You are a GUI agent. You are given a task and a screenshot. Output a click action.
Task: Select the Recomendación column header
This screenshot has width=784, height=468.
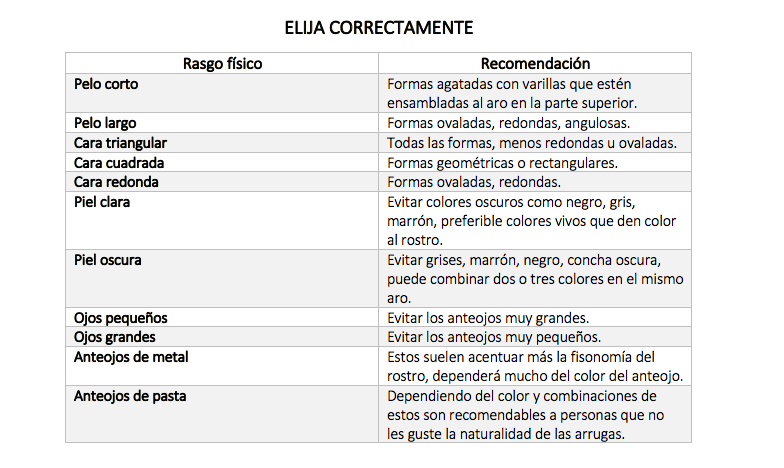point(535,63)
